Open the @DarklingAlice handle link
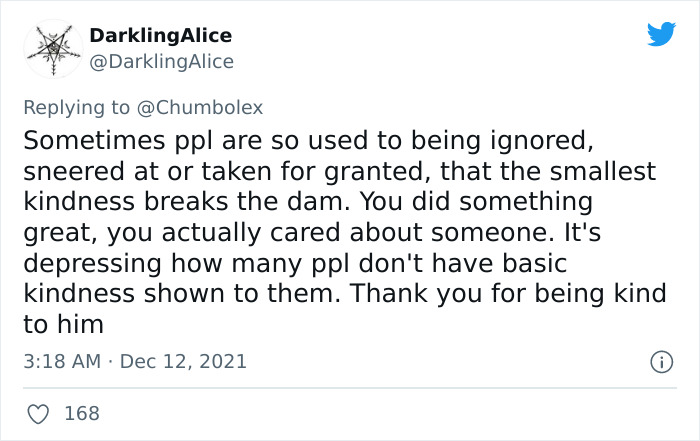Screen dimensions: 700x441 pos(161,62)
